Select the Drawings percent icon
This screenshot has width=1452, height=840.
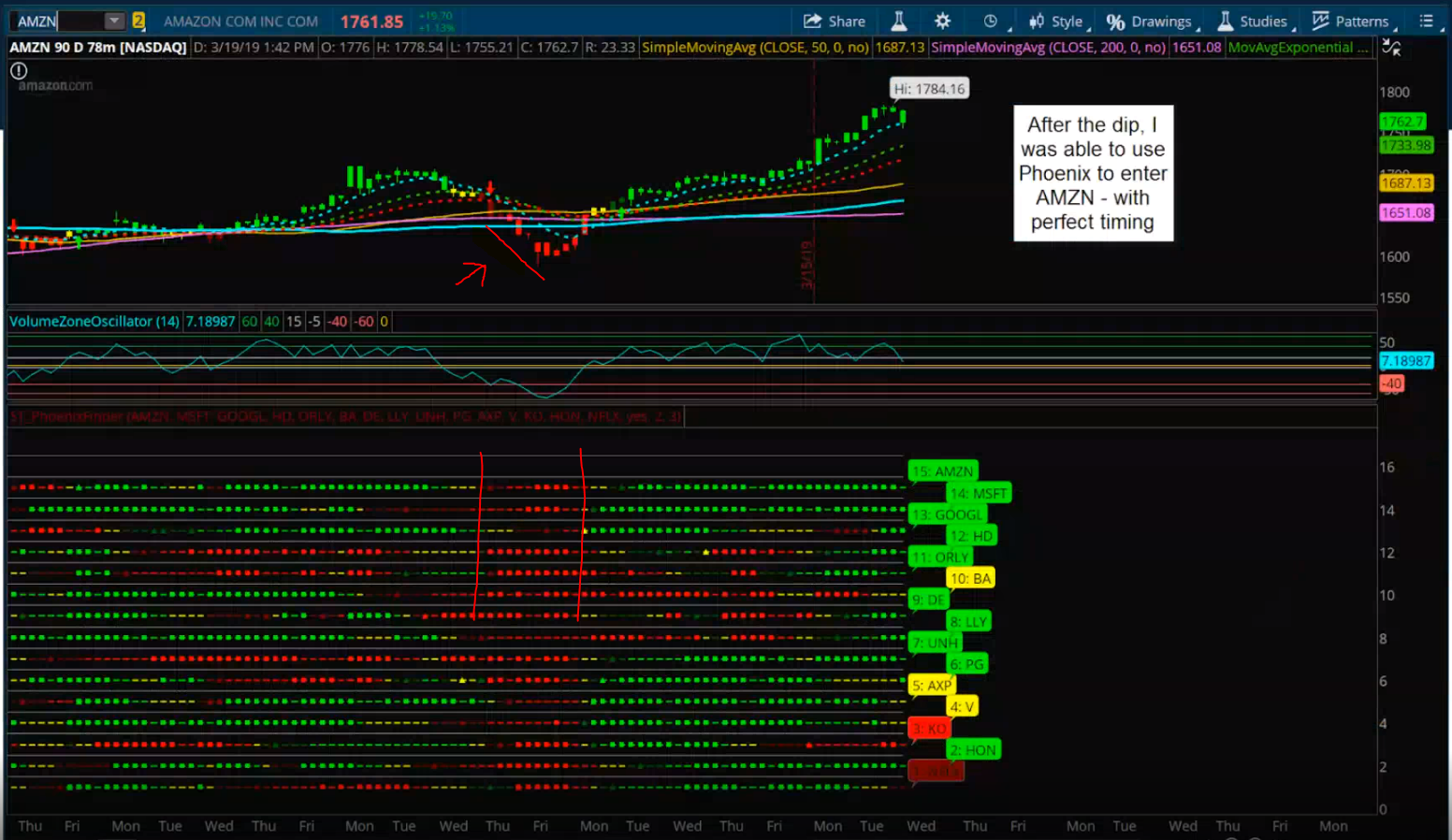point(1115,21)
